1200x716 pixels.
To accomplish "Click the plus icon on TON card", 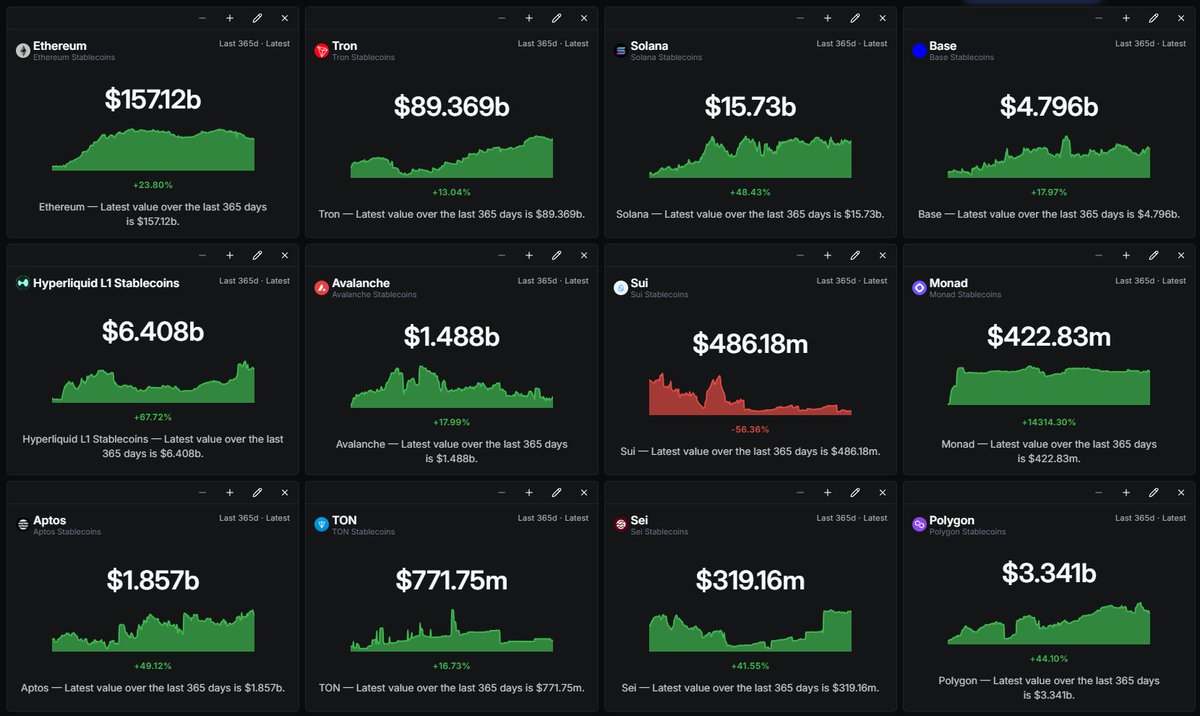I will [529, 493].
